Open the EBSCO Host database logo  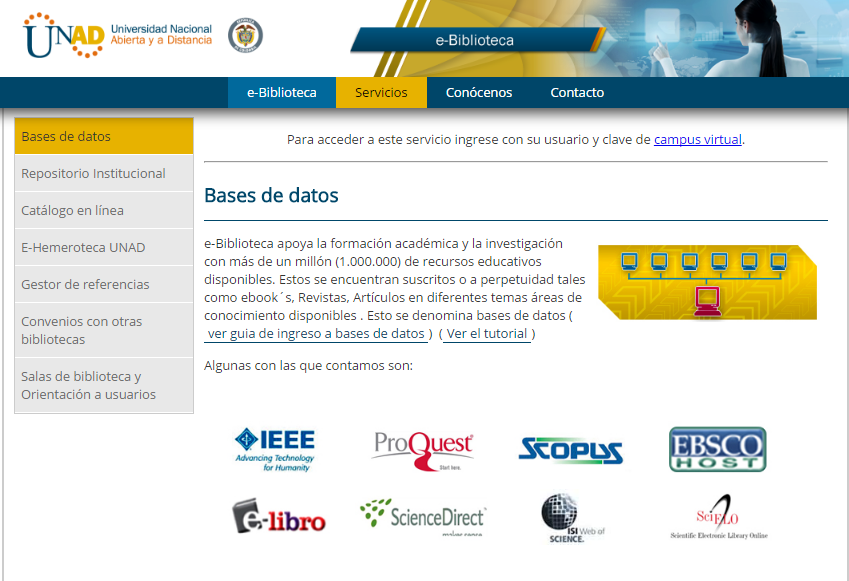click(x=717, y=449)
